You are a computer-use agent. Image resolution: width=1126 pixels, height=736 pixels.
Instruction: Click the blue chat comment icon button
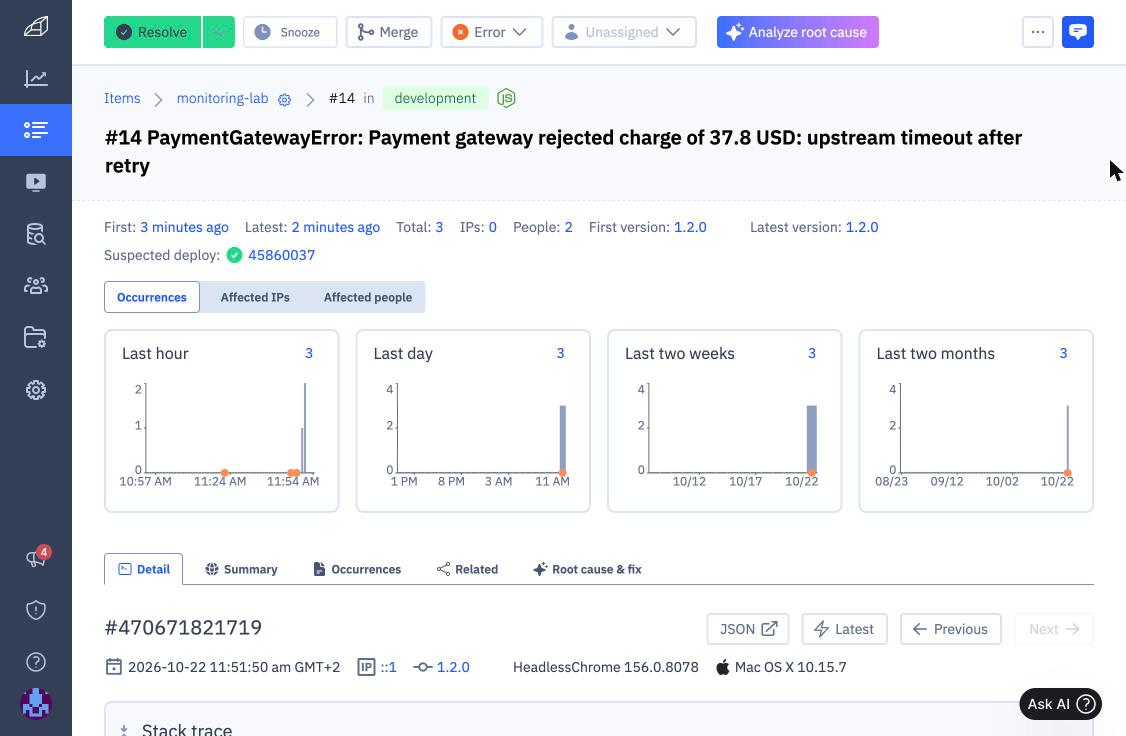click(1077, 32)
